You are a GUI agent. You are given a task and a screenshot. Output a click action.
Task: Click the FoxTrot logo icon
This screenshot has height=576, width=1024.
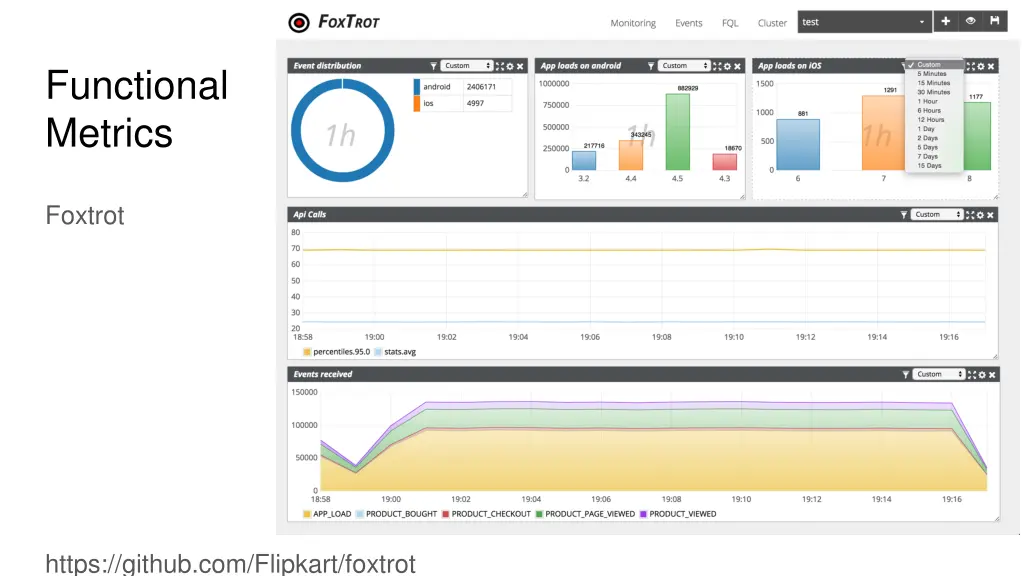pyautogui.click(x=299, y=23)
